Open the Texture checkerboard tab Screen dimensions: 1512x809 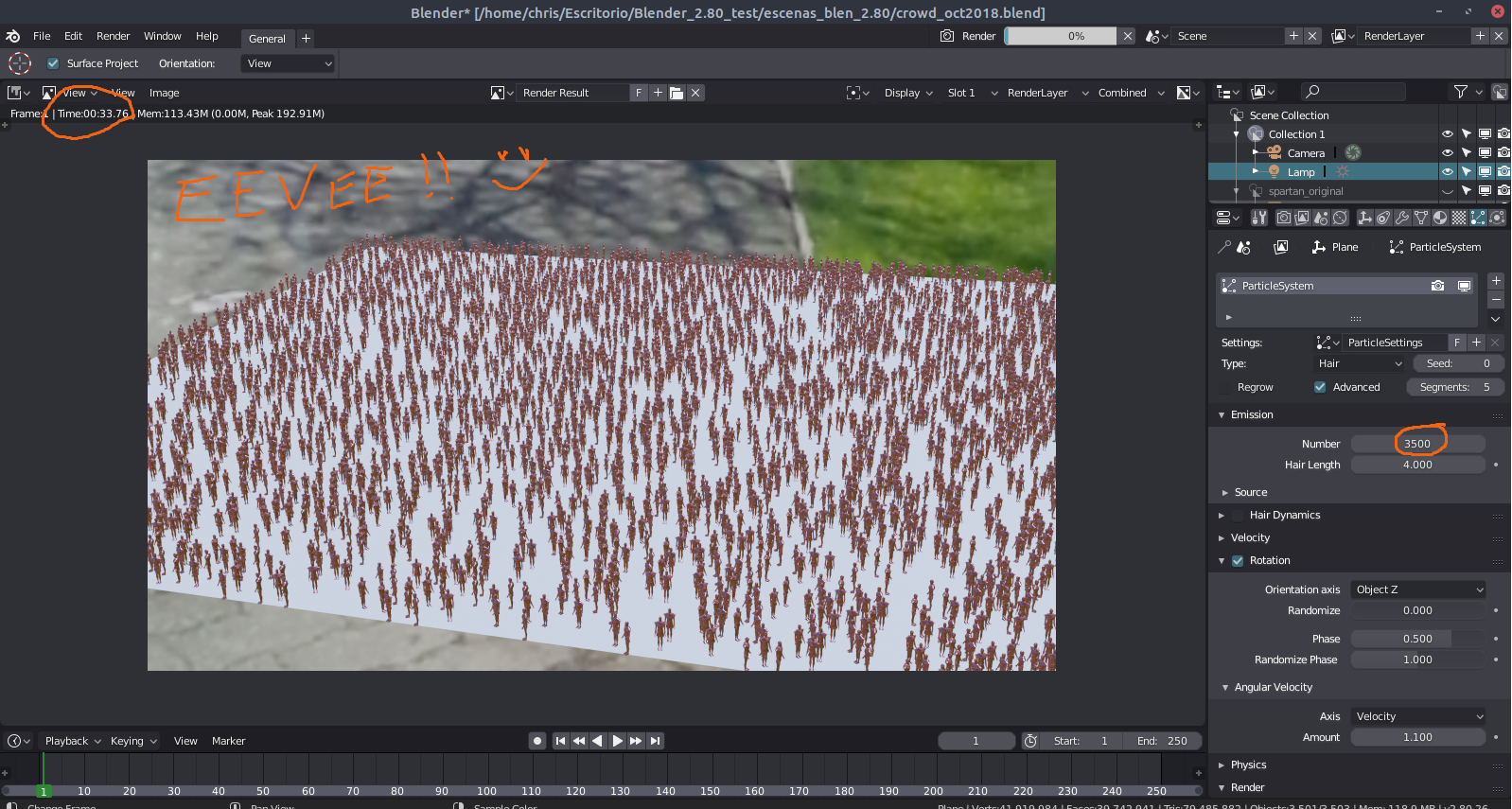pos(1459,218)
